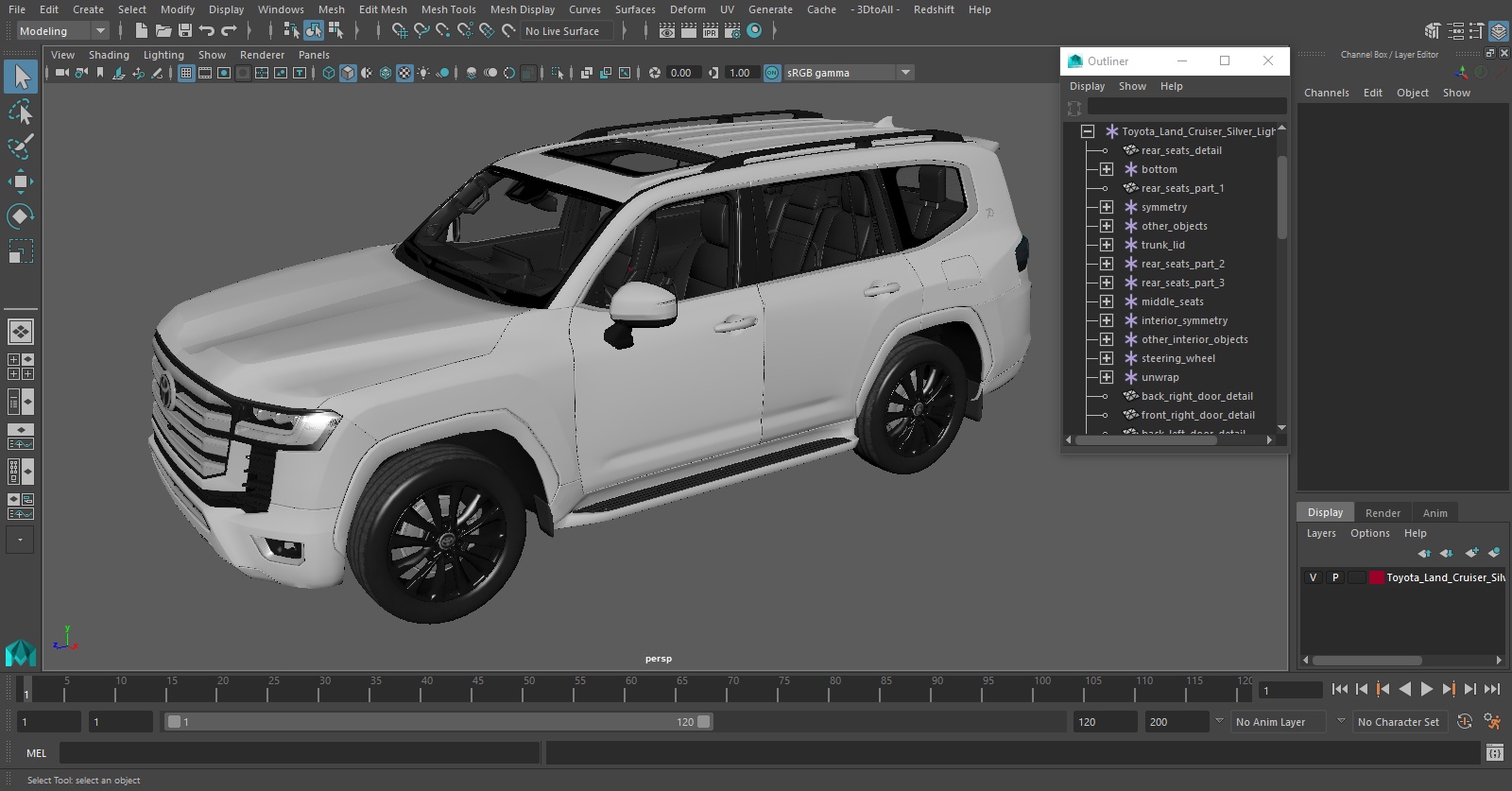This screenshot has height=791, width=1512.
Task: Activate the Lasso select tool
Action: pos(21,112)
